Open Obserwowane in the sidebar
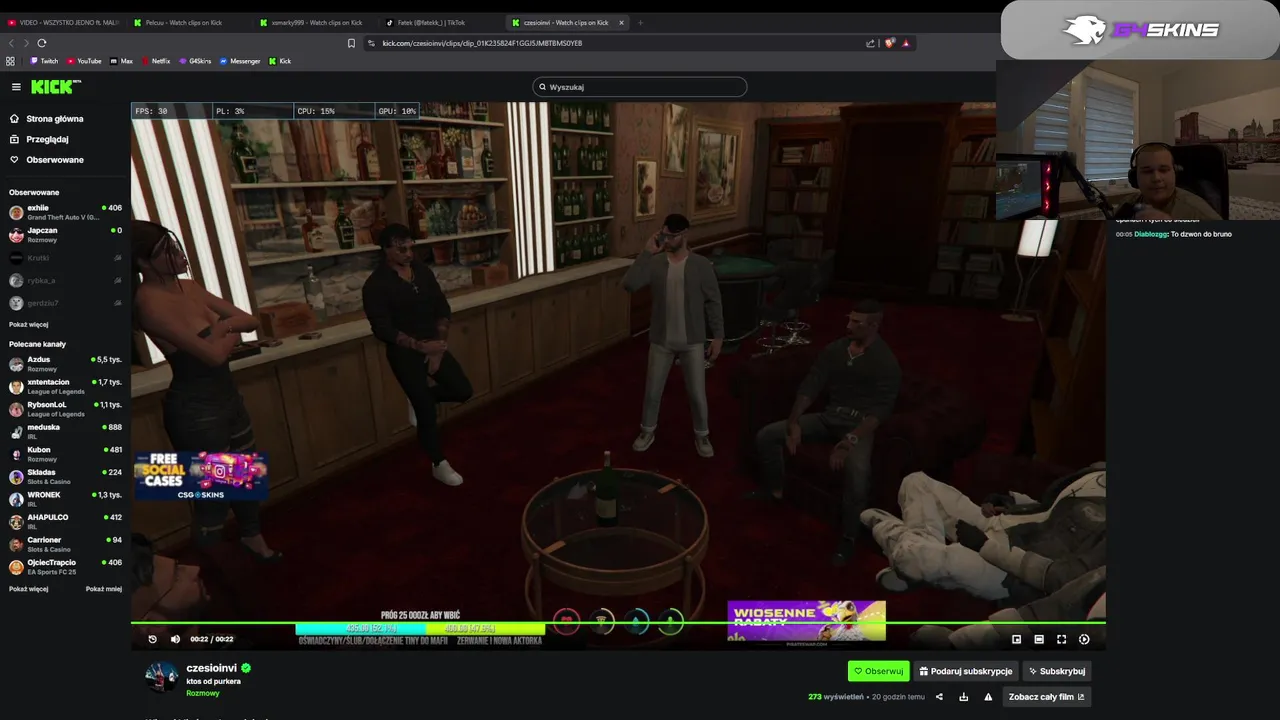Viewport: 1280px width, 720px height. point(55,159)
